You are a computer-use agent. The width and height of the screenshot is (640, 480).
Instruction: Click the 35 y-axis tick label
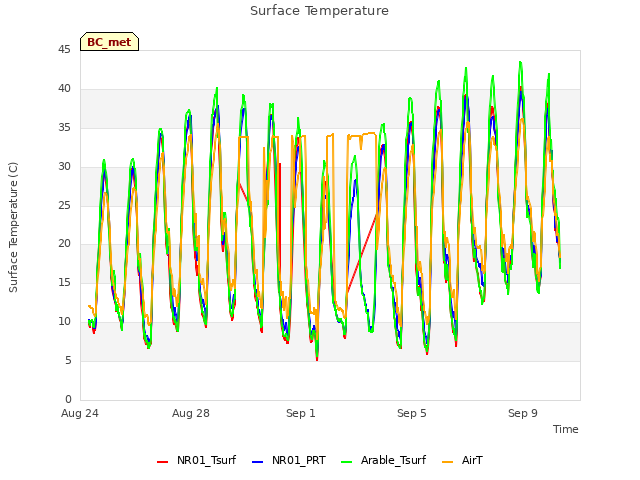tap(64, 128)
